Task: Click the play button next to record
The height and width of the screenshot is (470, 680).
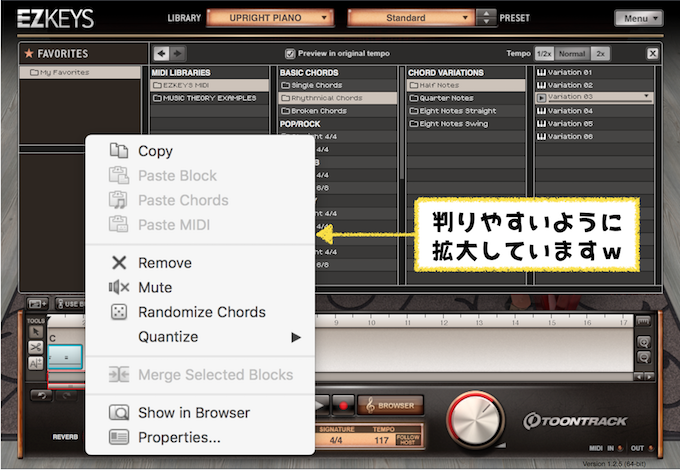Action: (321, 405)
